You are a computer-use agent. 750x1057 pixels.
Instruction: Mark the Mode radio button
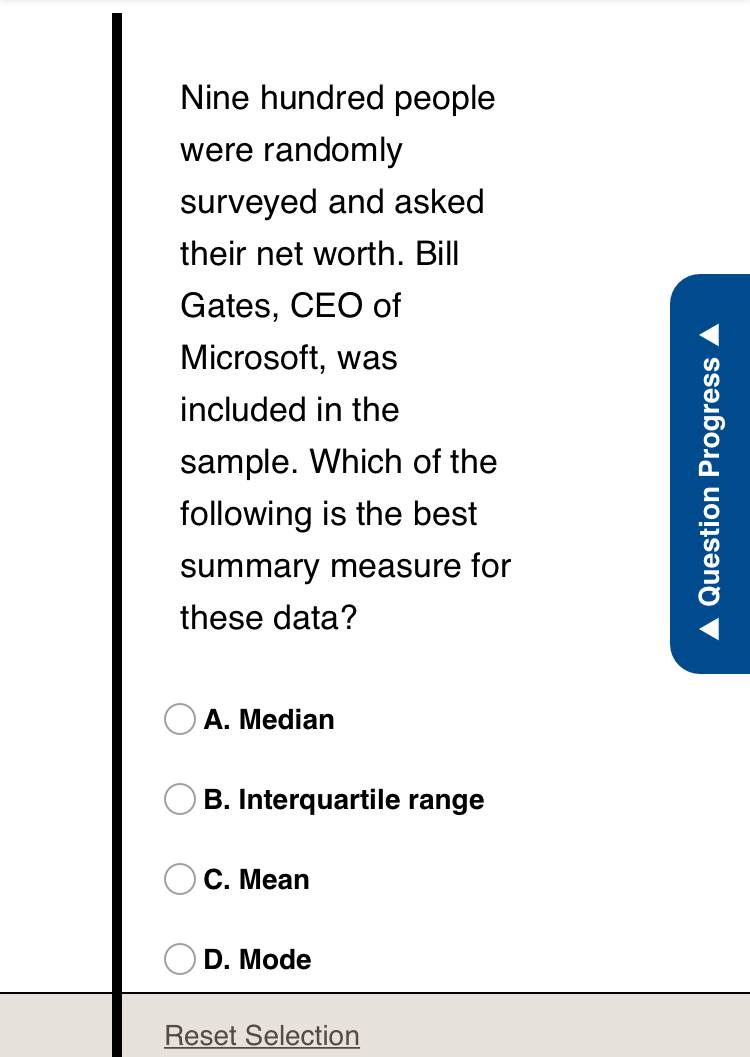pos(180,959)
